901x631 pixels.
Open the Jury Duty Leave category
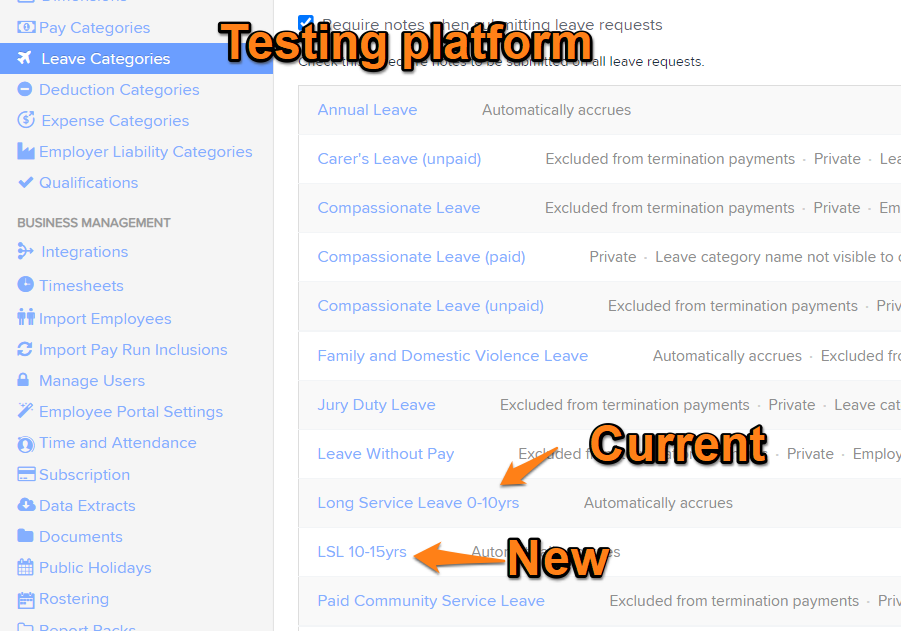pyautogui.click(x=376, y=405)
